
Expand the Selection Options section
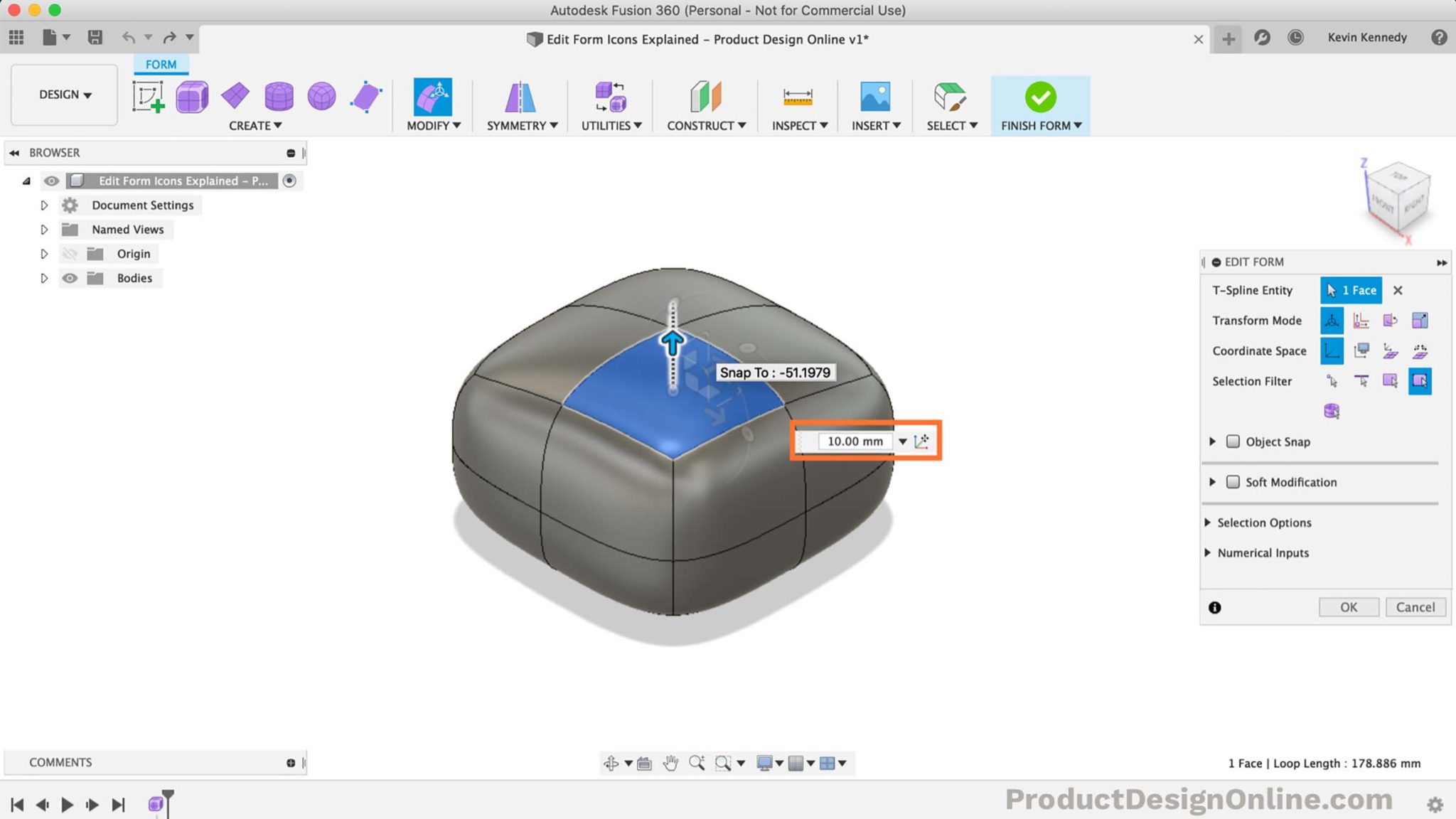pyautogui.click(x=1209, y=523)
